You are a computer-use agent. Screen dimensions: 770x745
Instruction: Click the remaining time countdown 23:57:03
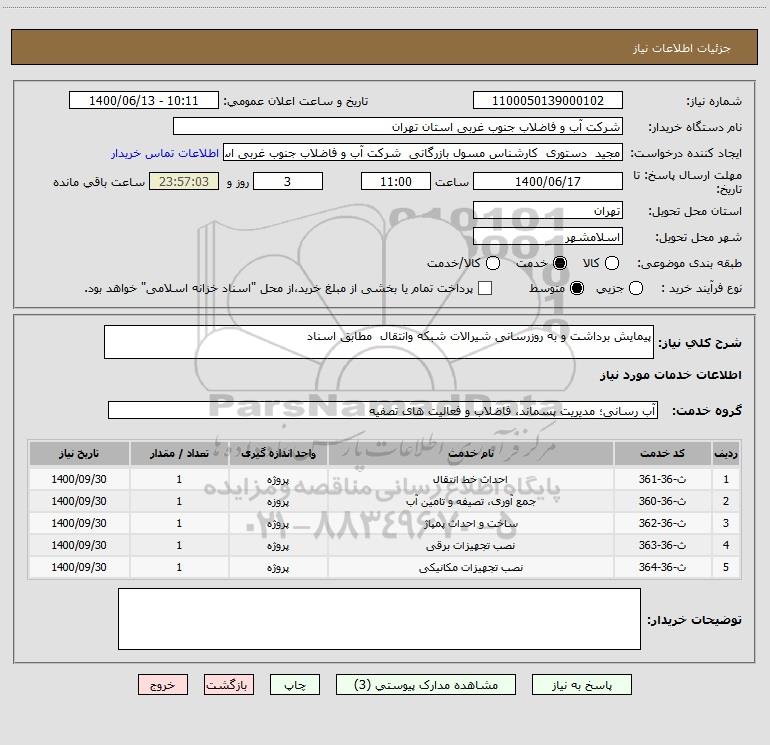point(184,181)
